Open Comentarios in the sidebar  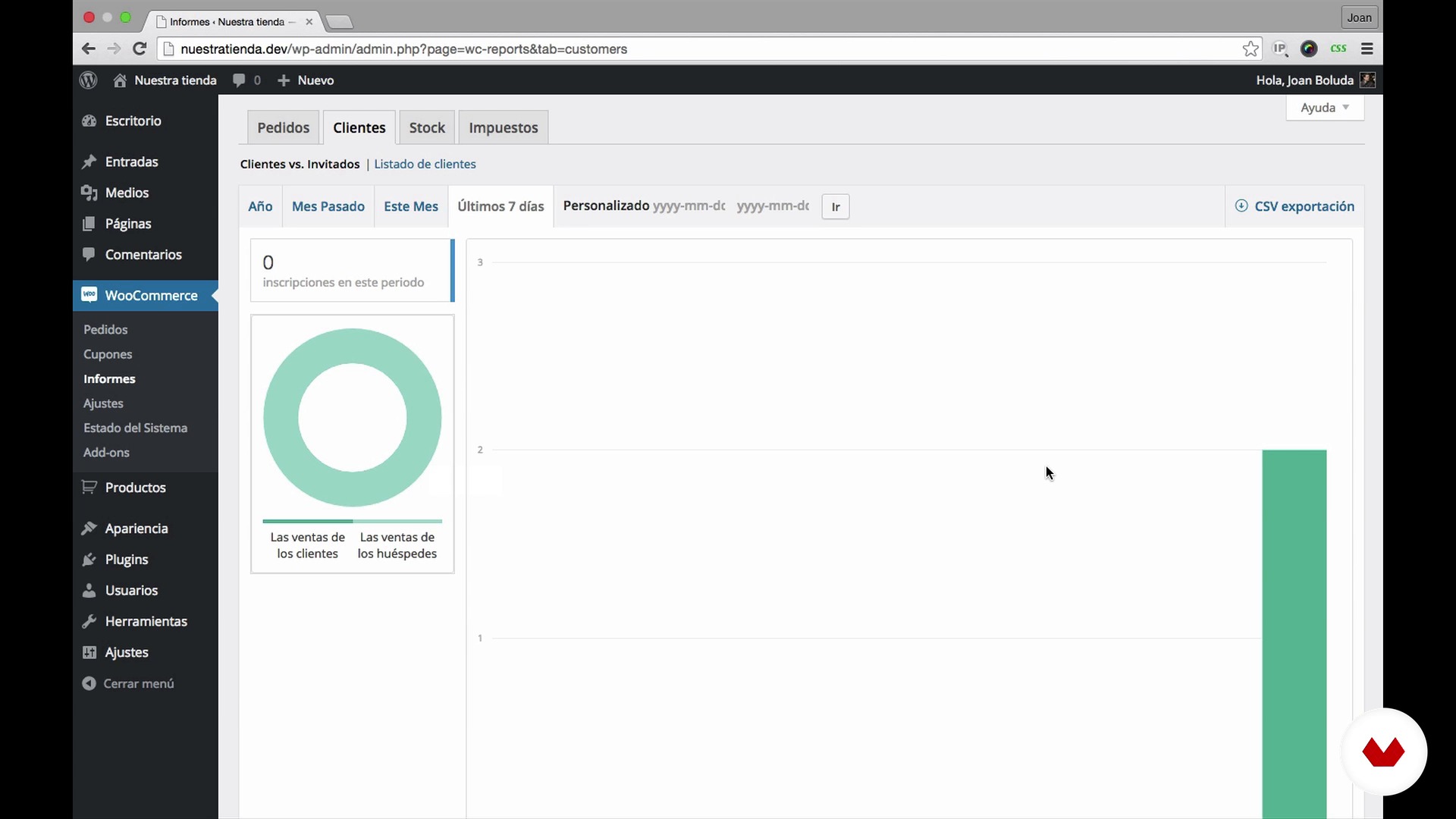[145, 255]
